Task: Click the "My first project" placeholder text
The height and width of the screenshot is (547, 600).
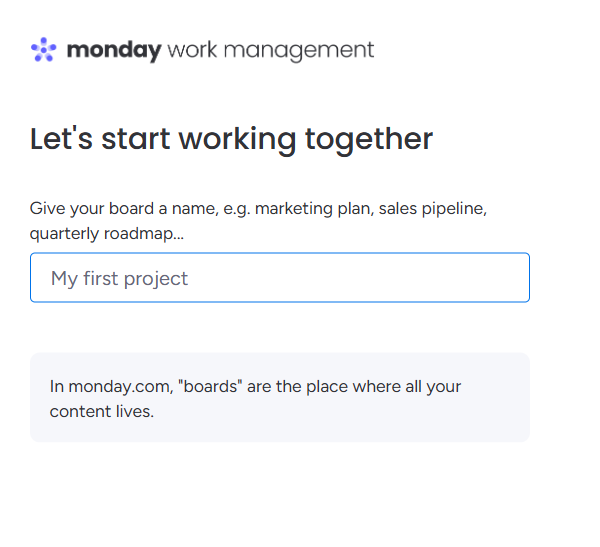Action: click(119, 279)
